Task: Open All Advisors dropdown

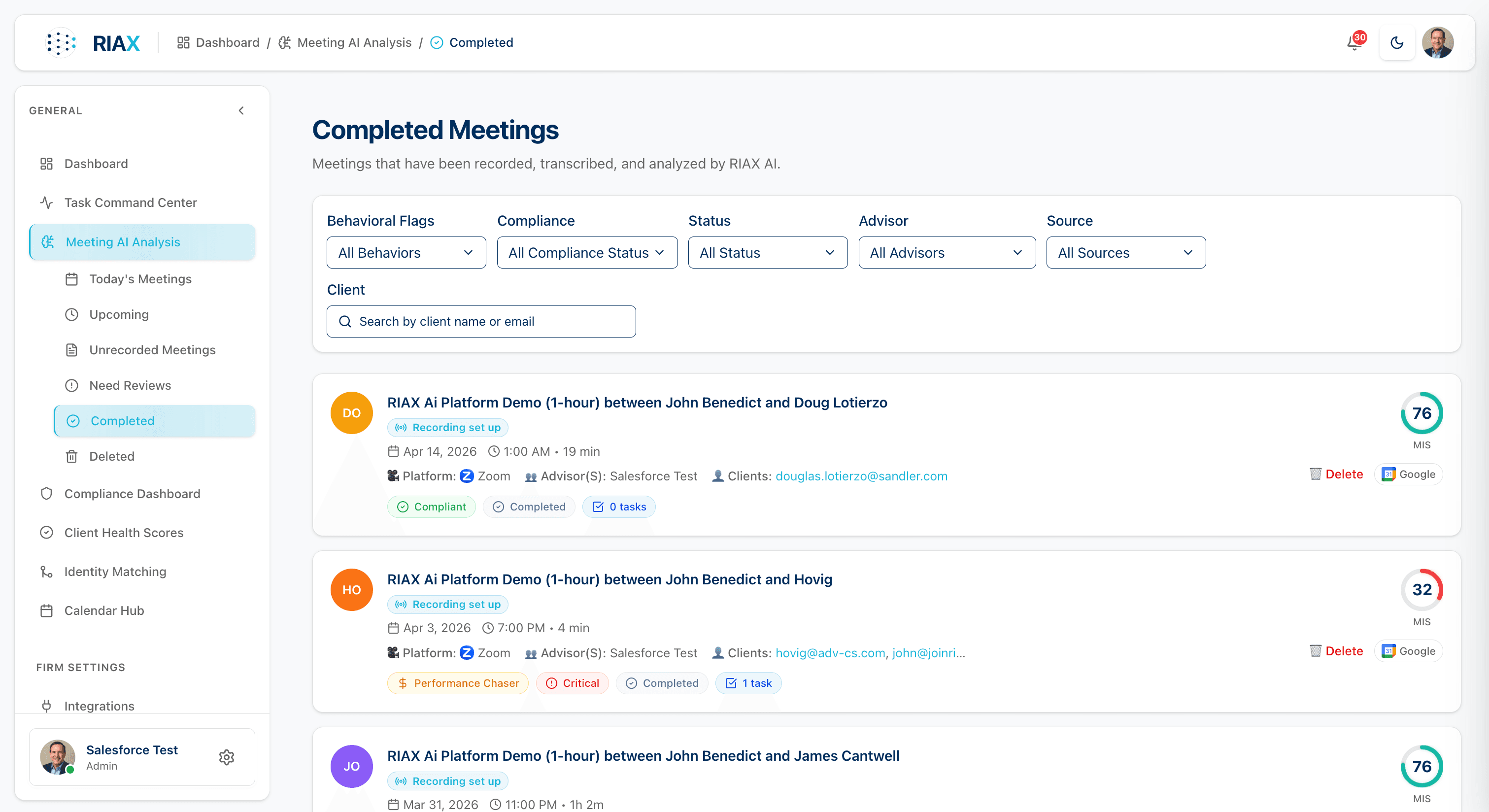Action: click(x=947, y=253)
